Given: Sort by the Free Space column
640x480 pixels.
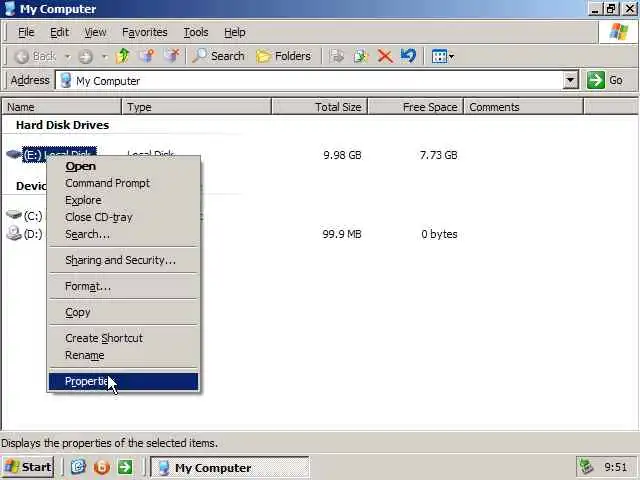Looking at the screenshot, I should pyautogui.click(x=416, y=107).
